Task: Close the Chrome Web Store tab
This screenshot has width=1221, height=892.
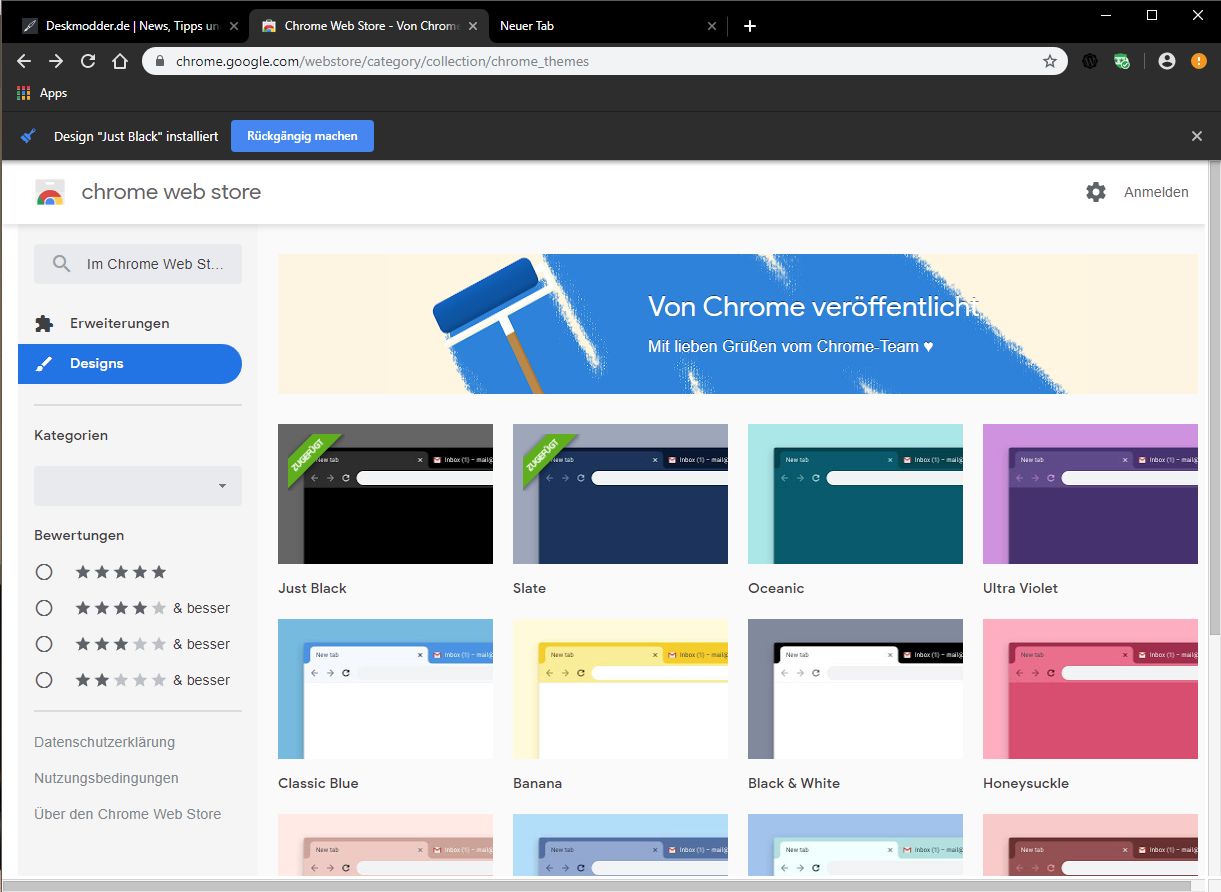Action: point(473,26)
